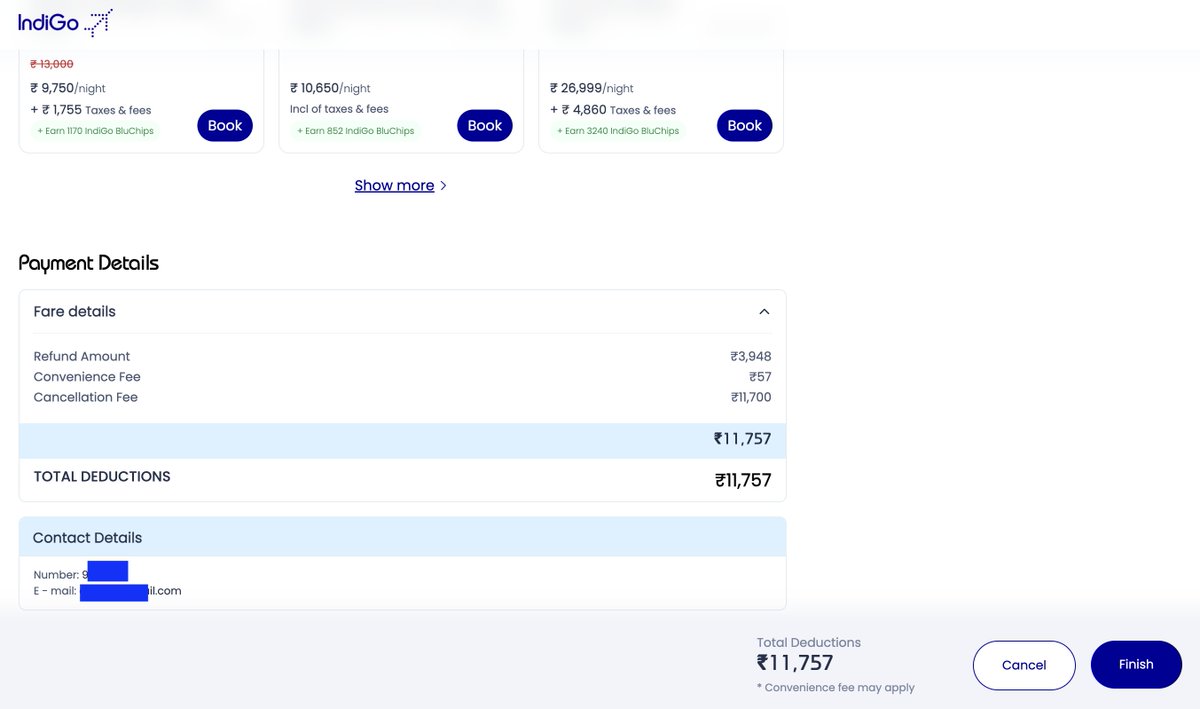Screen dimensions: 1200x709
Task: Cancel the cancellation process
Action: pyautogui.click(x=1024, y=665)
